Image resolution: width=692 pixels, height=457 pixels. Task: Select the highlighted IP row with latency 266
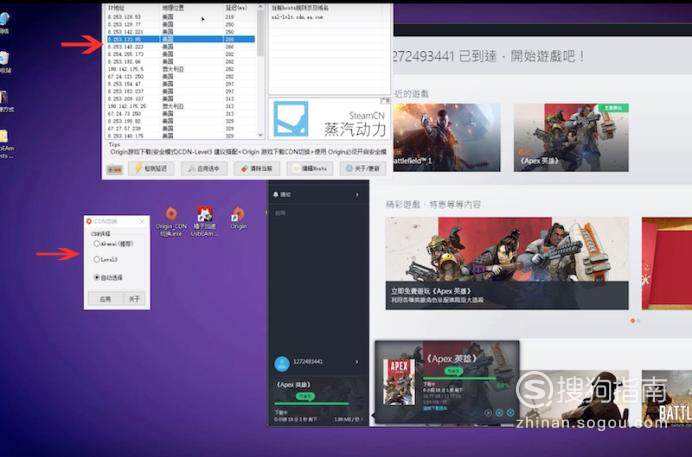[x=181, y=39]
